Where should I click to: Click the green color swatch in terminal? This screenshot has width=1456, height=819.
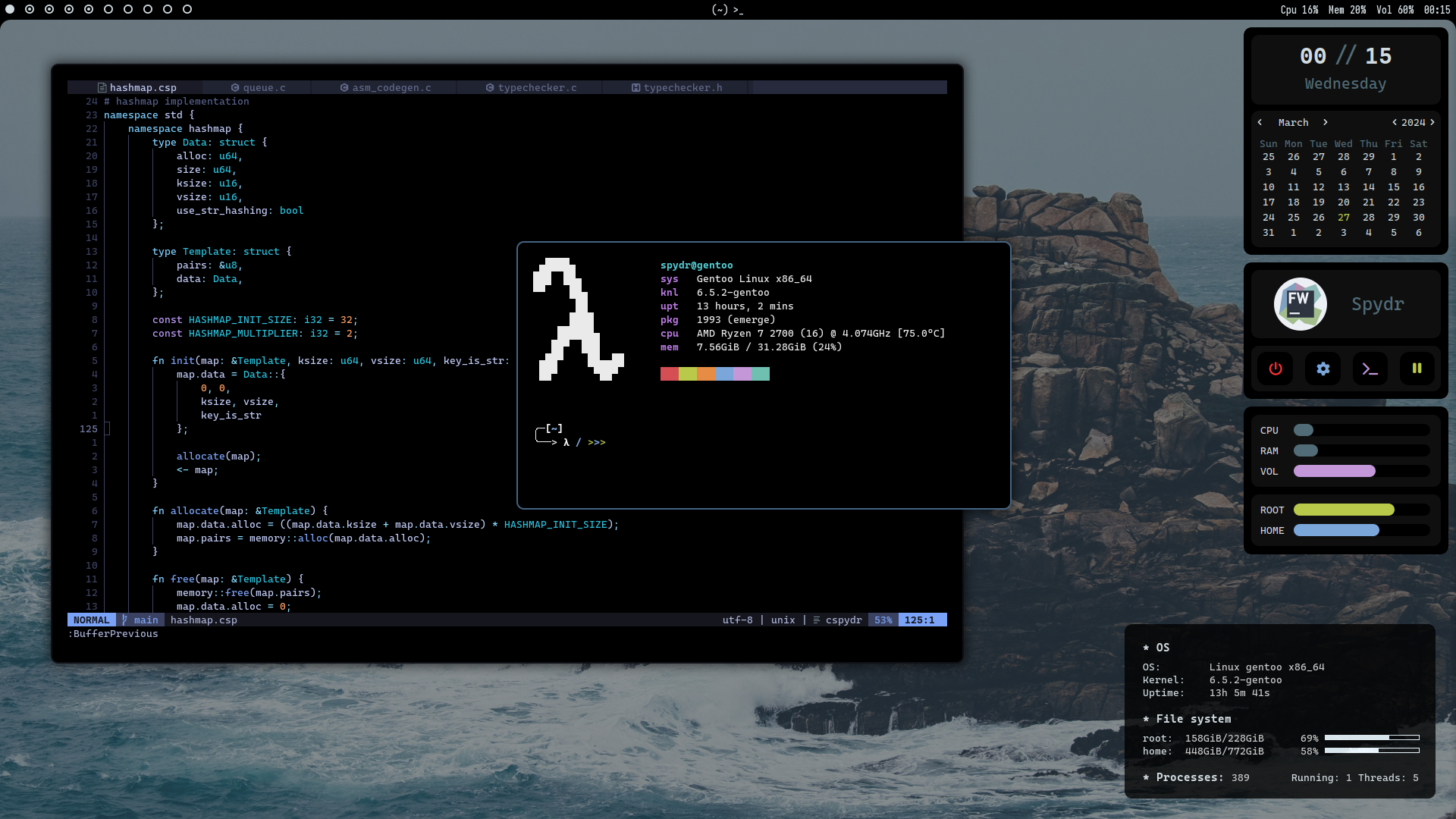click(688, 374)
